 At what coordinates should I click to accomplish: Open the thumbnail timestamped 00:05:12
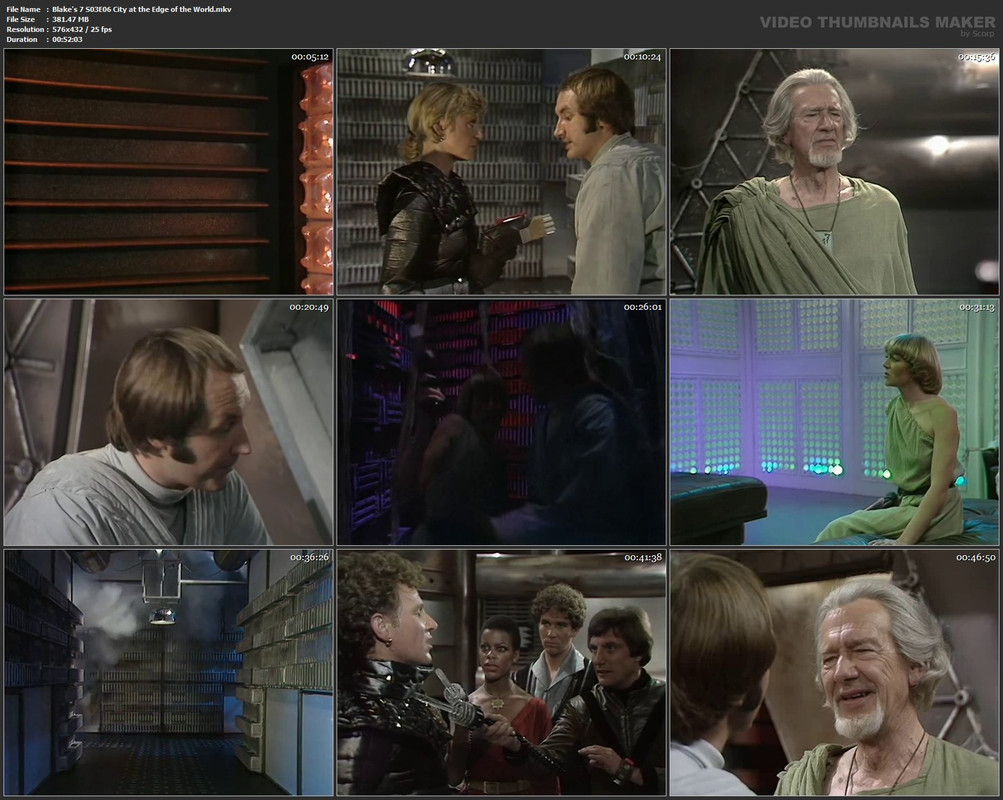(169, 171)
